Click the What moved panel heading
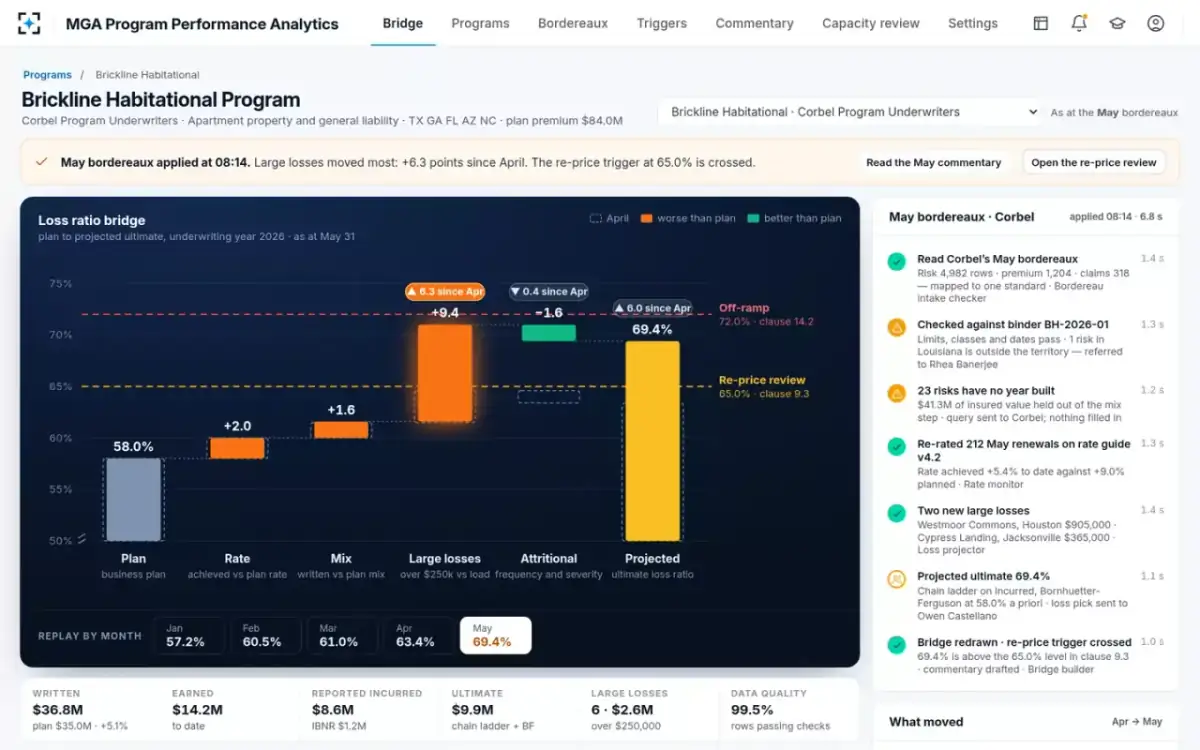Screen dimensions: 1200x750 click(x=926, y=722)
